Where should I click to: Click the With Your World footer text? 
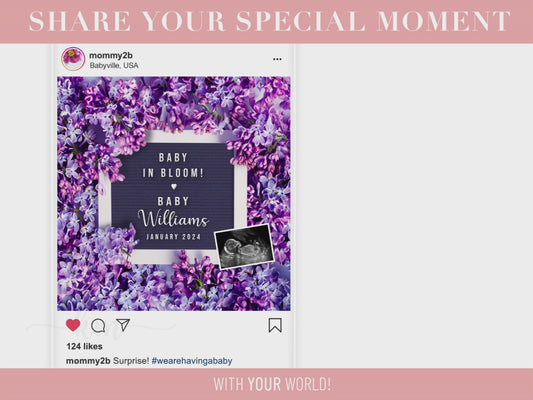point(272,384)
